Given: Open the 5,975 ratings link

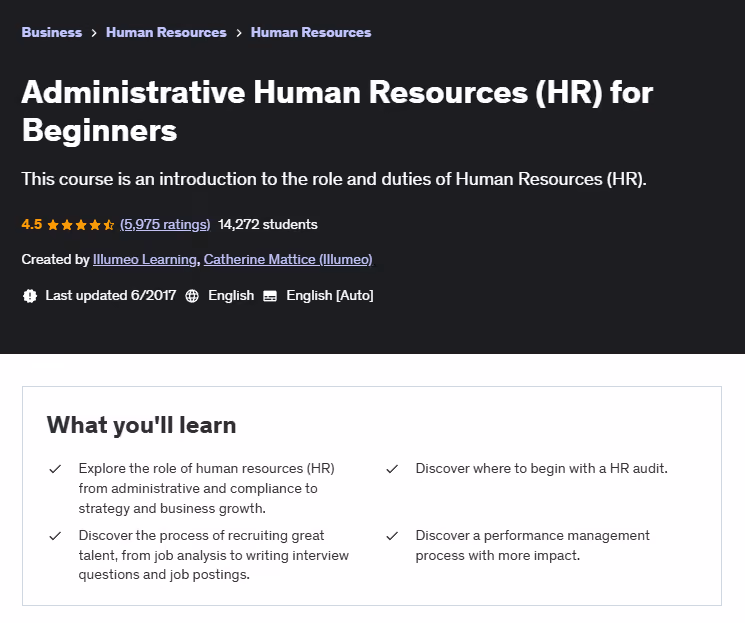Looking at the screenshot, I should point(165,224).
